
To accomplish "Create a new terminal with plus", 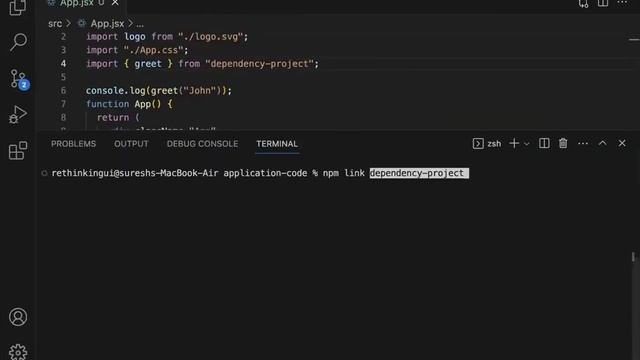I will pyautogui.click(x=514, y=143).
